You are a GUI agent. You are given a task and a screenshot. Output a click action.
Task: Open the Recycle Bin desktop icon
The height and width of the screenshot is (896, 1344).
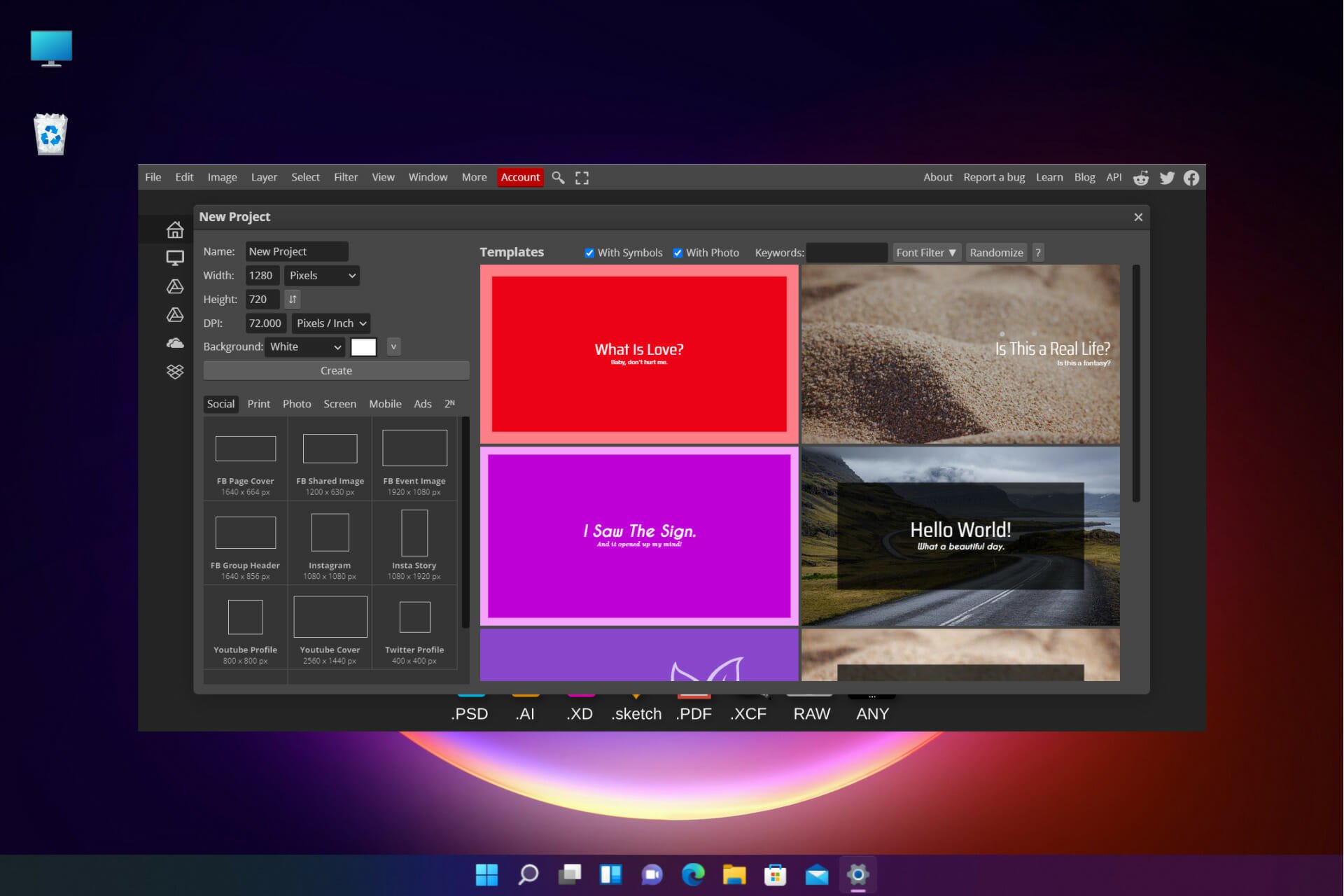tap(50, 134)
